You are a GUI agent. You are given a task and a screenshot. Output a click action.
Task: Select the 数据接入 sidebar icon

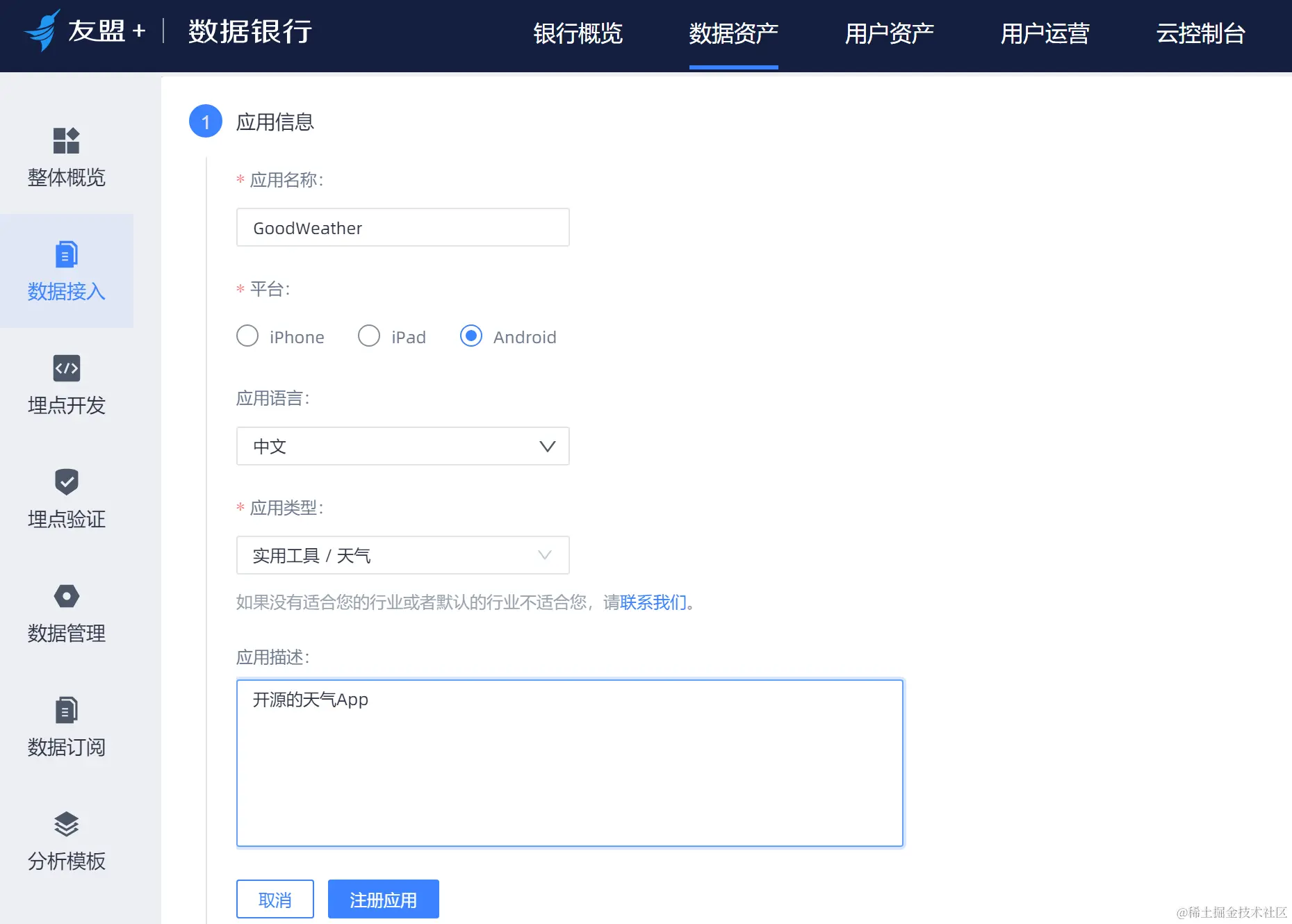[x=66, y=271]
